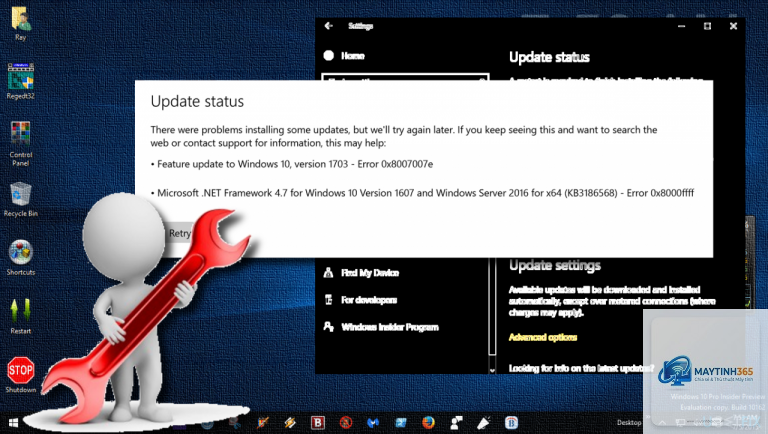Click the red no-sign taskbar icon
The image size is (768, 434).
coord(346,422)
